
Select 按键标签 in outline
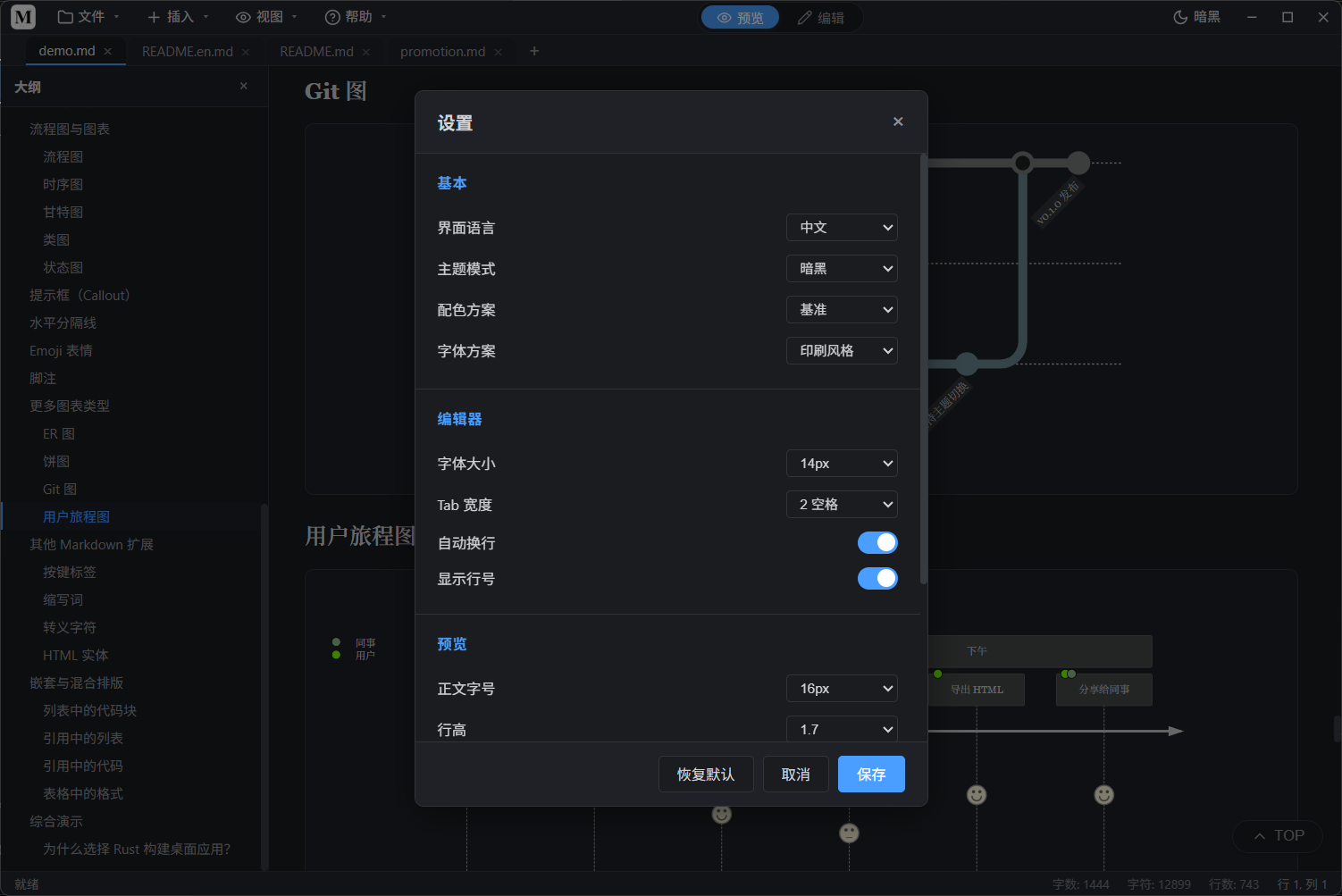[70, 572]
